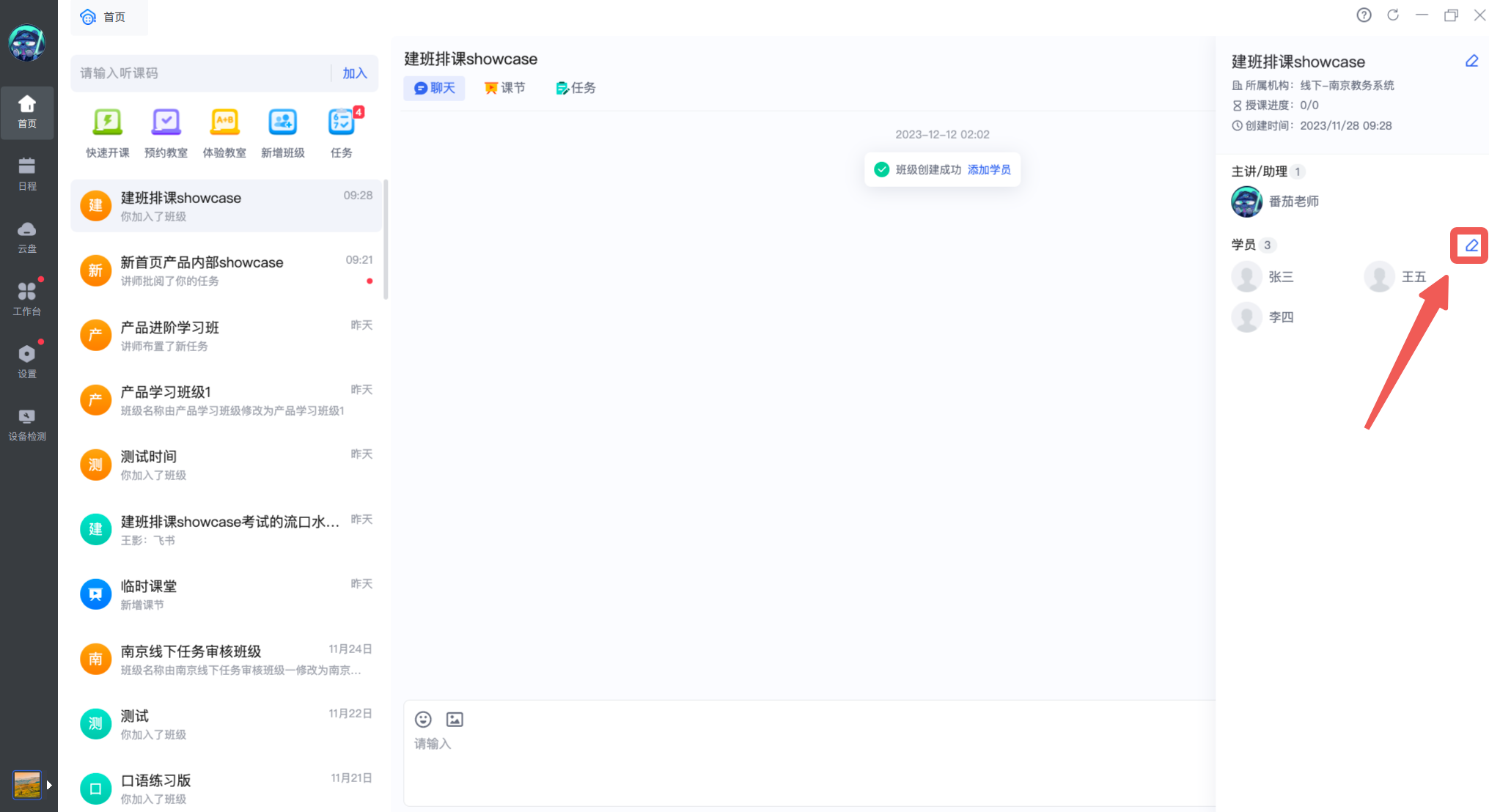Open the 临时课堂 conversation

coord(227,594)
